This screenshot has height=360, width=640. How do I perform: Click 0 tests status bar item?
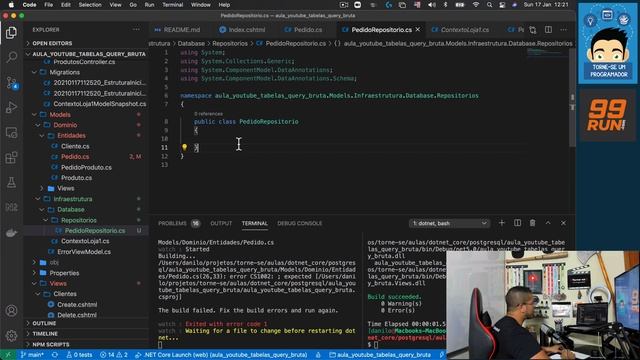coord(79,355)
